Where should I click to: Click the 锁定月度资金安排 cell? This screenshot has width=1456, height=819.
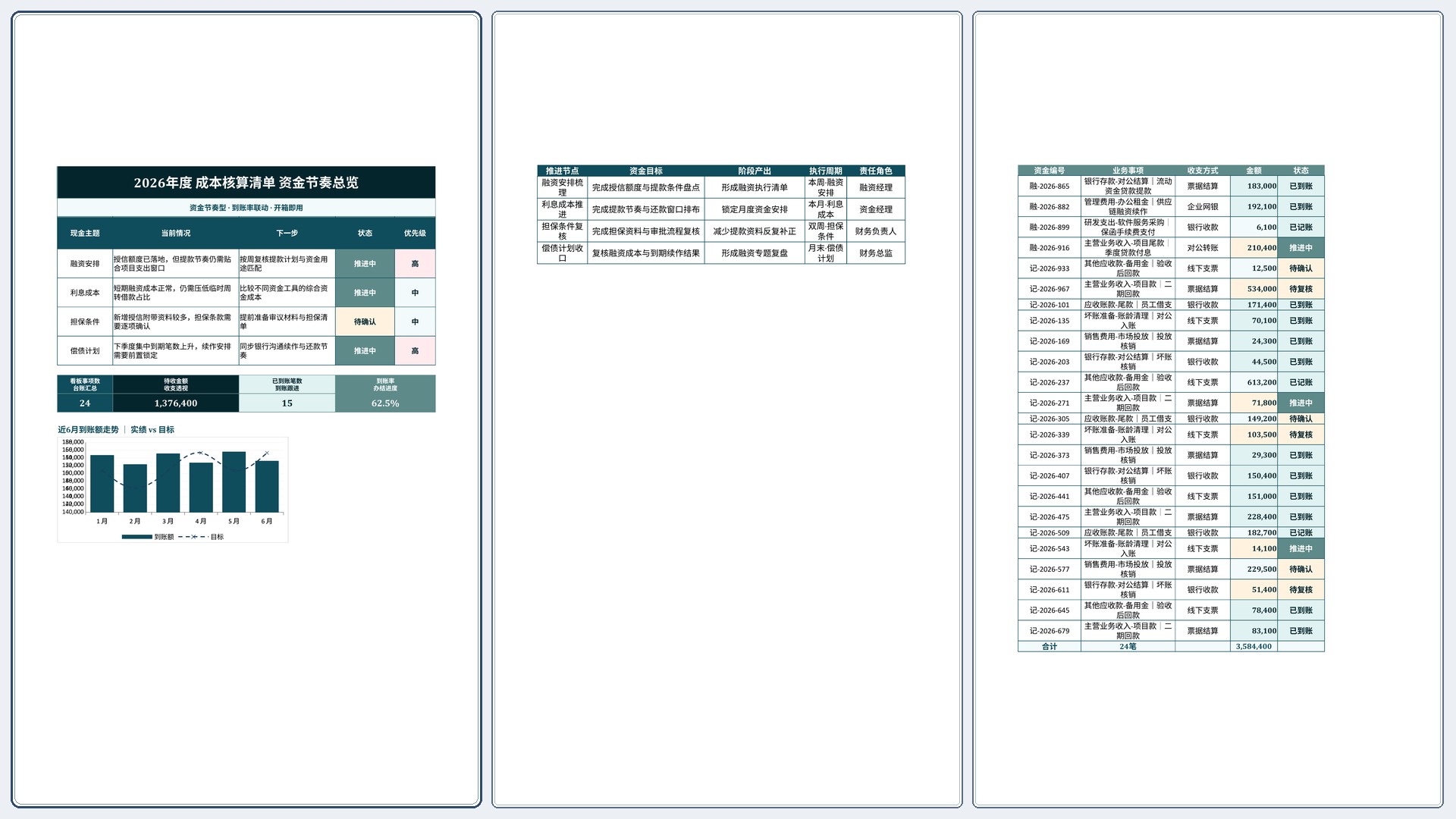[x=755, y=209]
